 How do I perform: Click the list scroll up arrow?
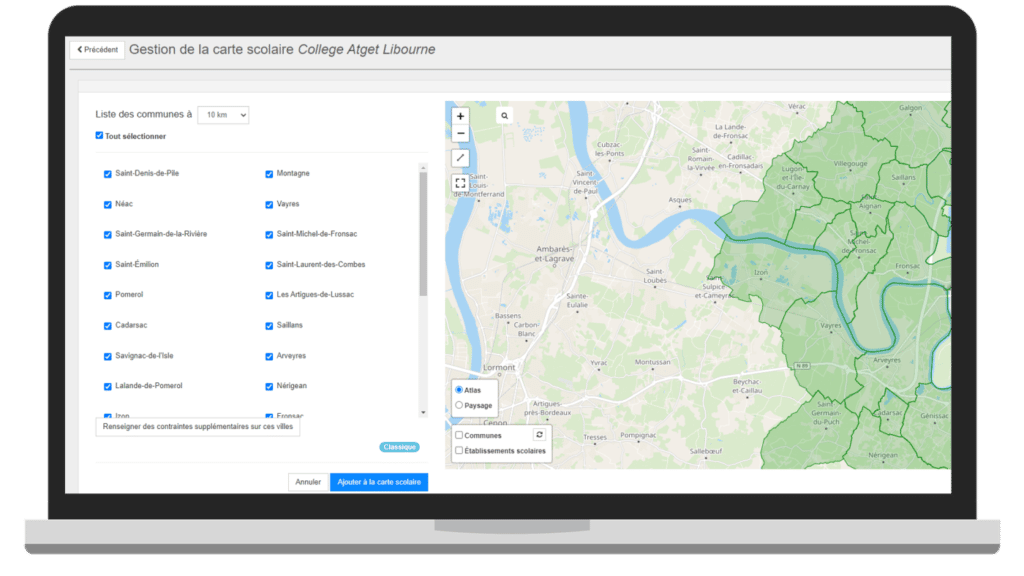[x=423, y=168]
